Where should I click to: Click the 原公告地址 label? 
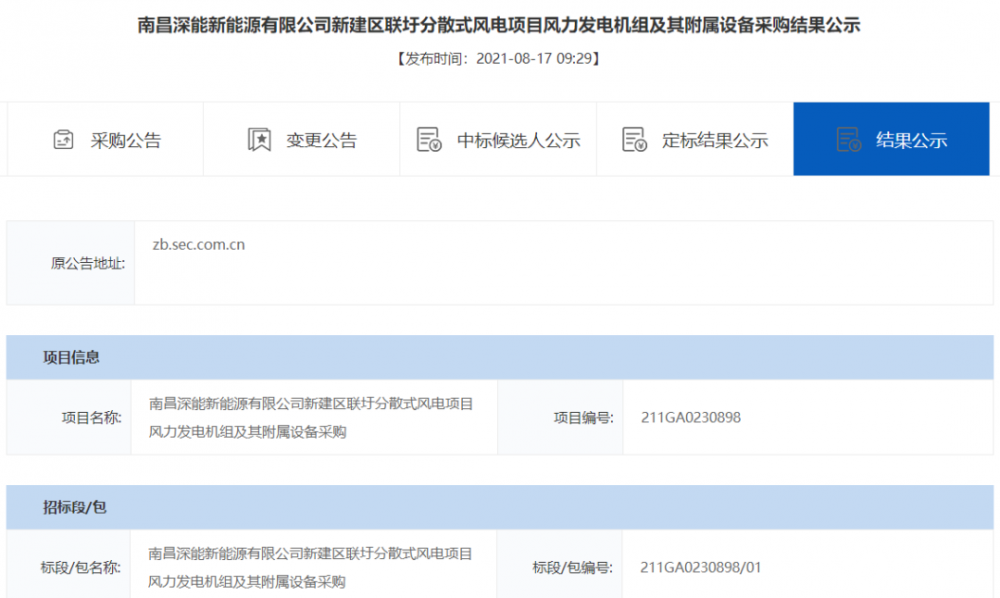(x=88, y=264)
